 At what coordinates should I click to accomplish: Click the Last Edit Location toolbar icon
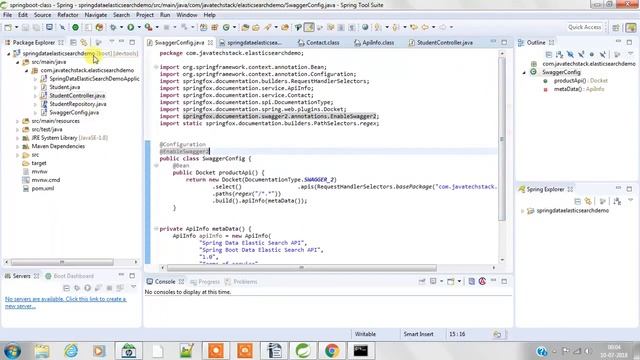(414, 27)
